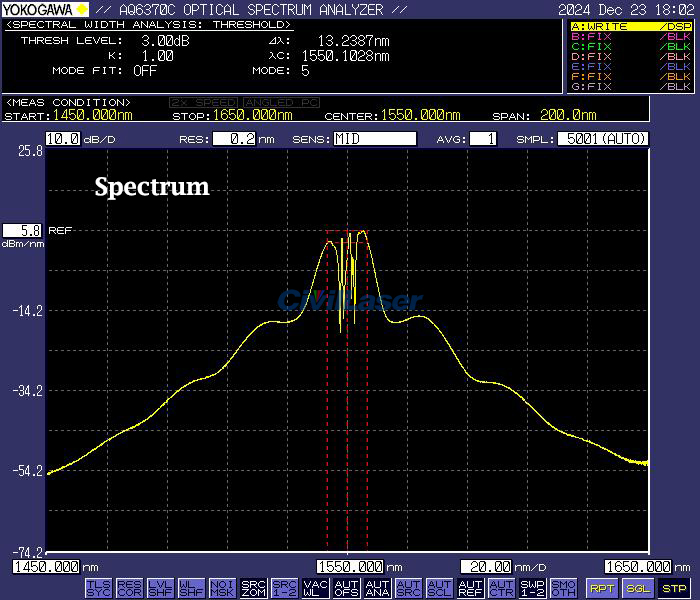This screenshot has width=700, height=600.
Task: Click the 25.8 axis label
Action: [30, 151]
